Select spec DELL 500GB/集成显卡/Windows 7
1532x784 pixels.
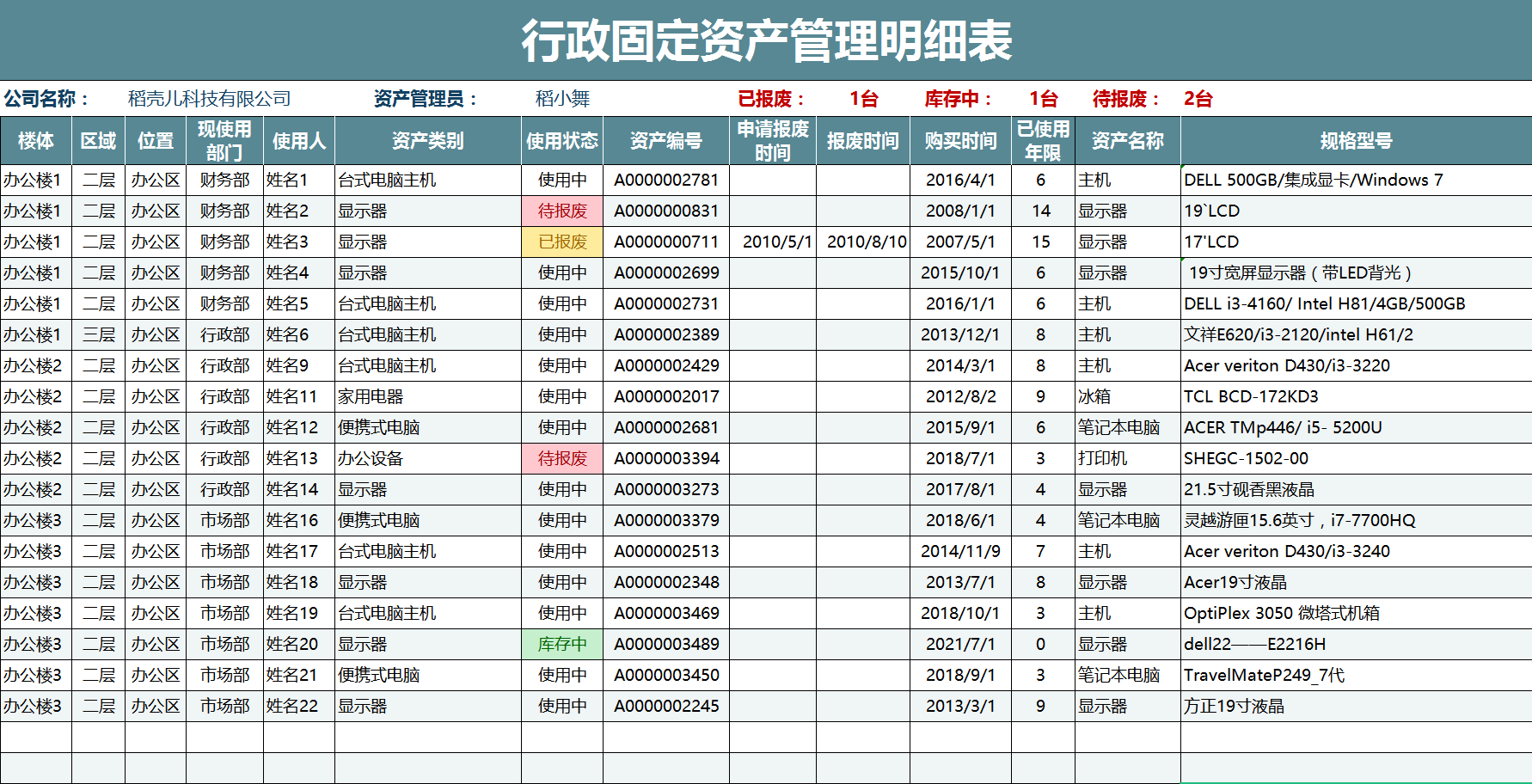pyautogui.click(x=1314, y=180)
